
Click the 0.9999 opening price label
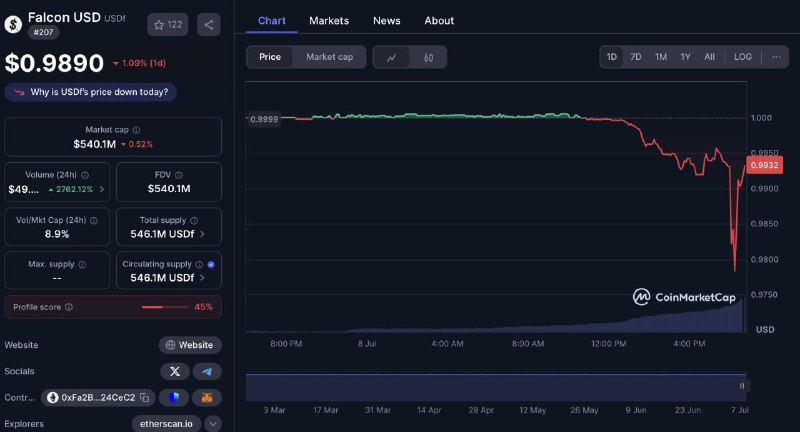click(x=264, y=119)
